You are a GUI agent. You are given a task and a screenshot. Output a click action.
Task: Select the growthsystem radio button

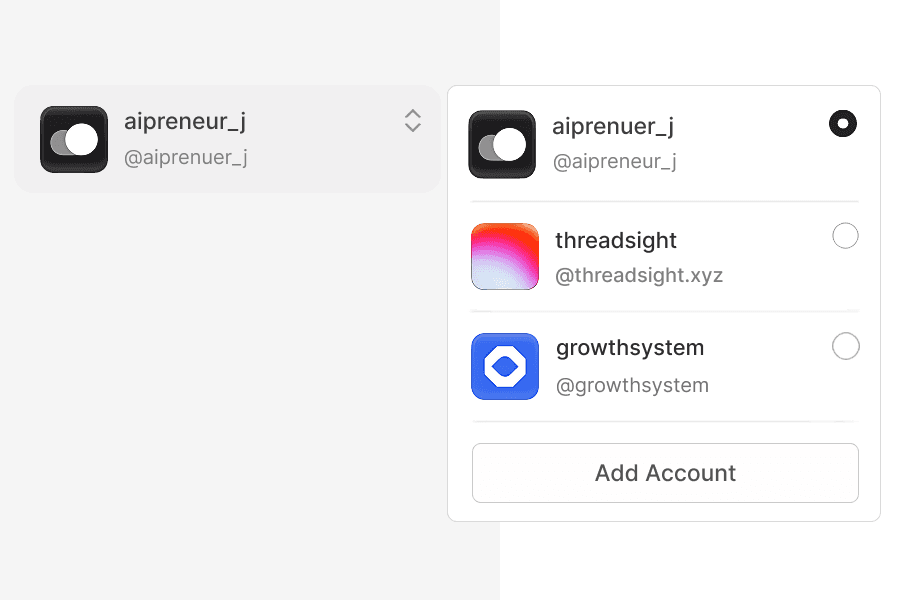click(x=845, y=346)
